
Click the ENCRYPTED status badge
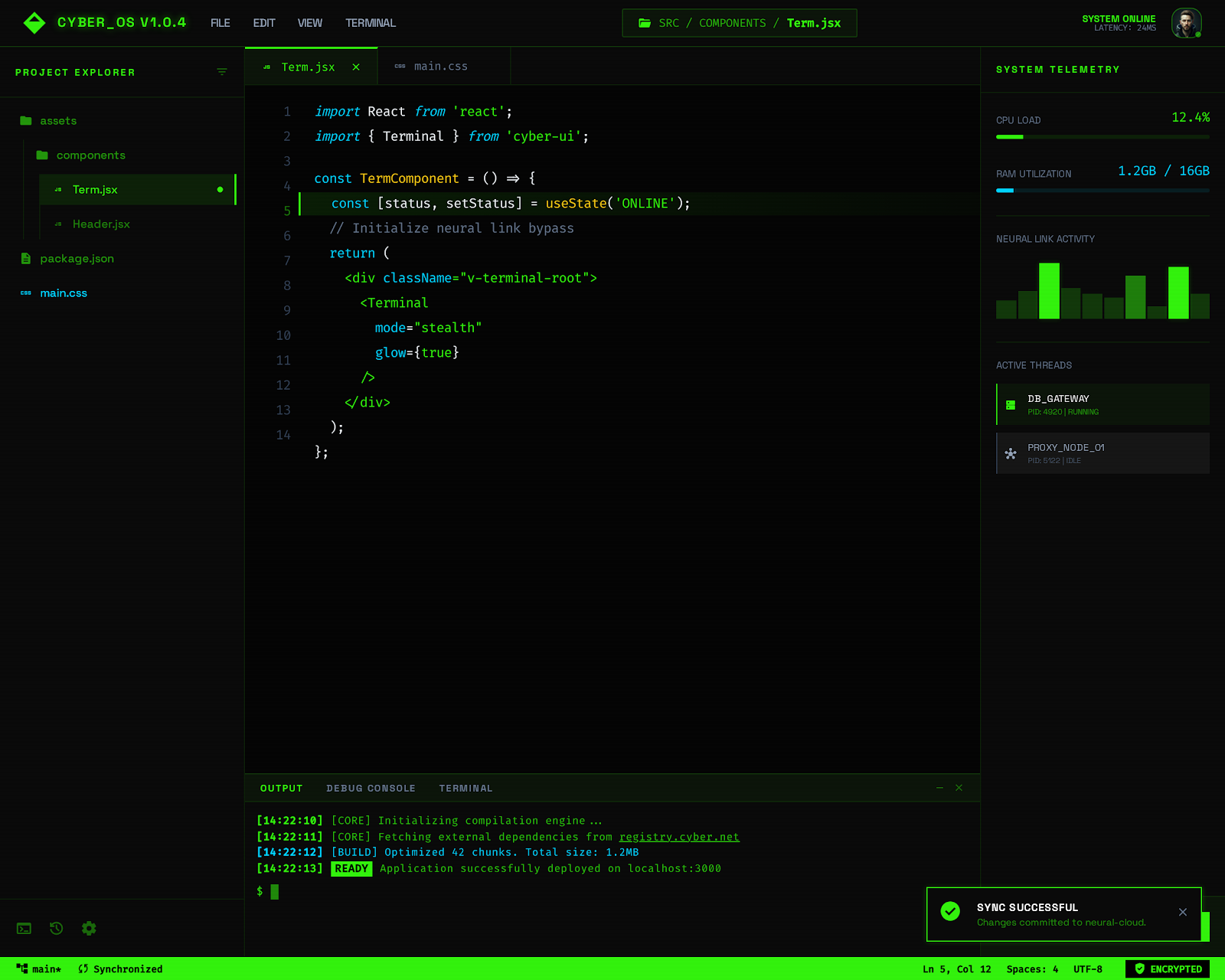pos(1168,969)
